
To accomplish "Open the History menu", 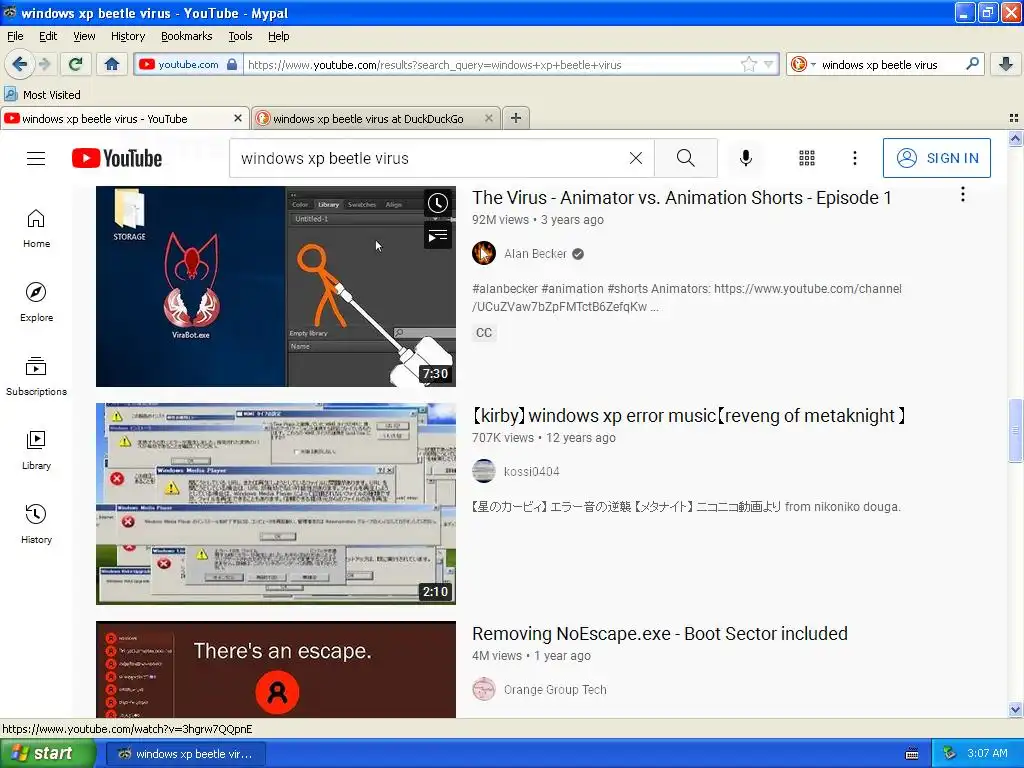I will 128,36.
